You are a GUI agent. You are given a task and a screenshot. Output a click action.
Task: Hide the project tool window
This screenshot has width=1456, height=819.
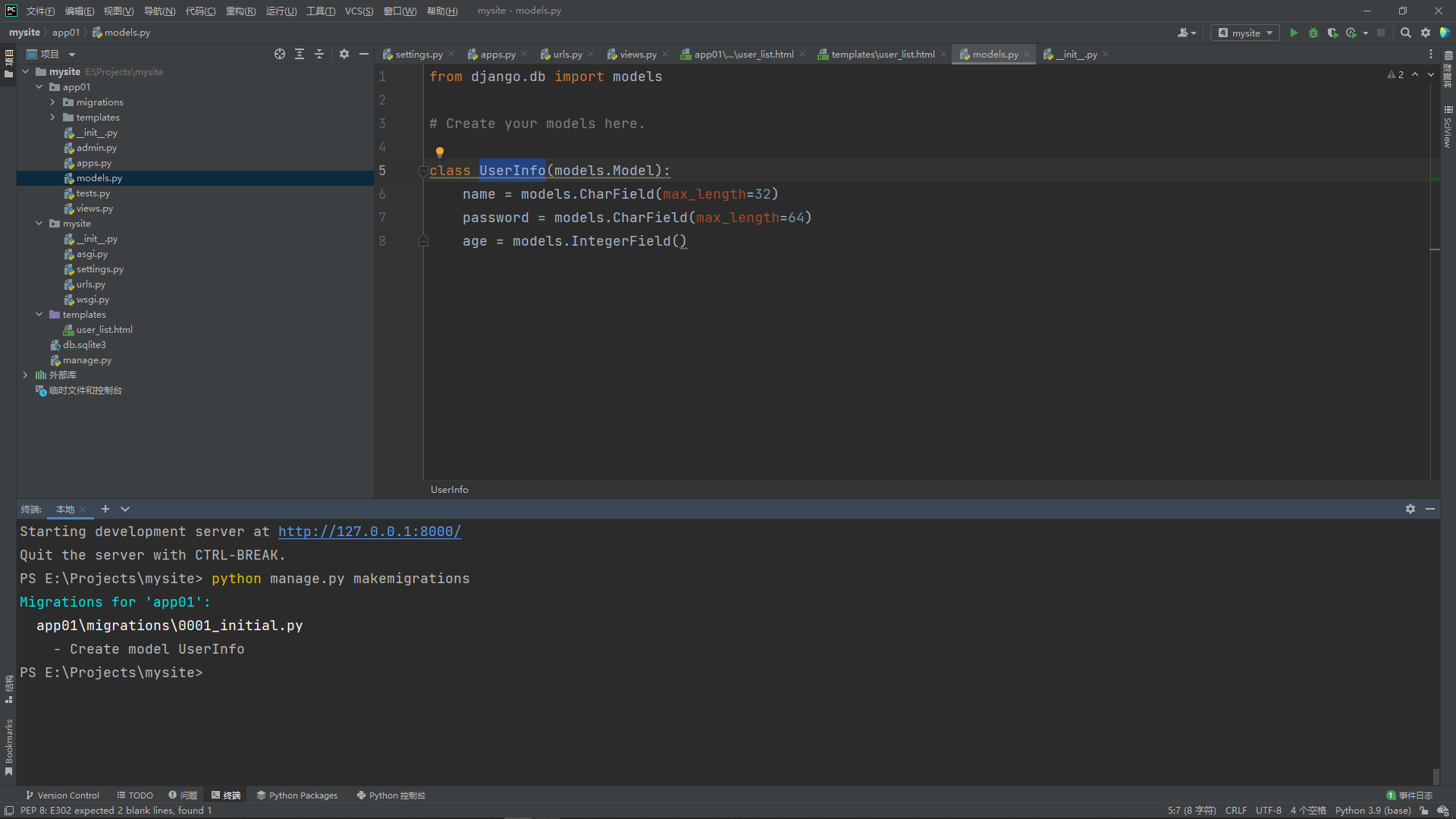click(x=364, y=54)
